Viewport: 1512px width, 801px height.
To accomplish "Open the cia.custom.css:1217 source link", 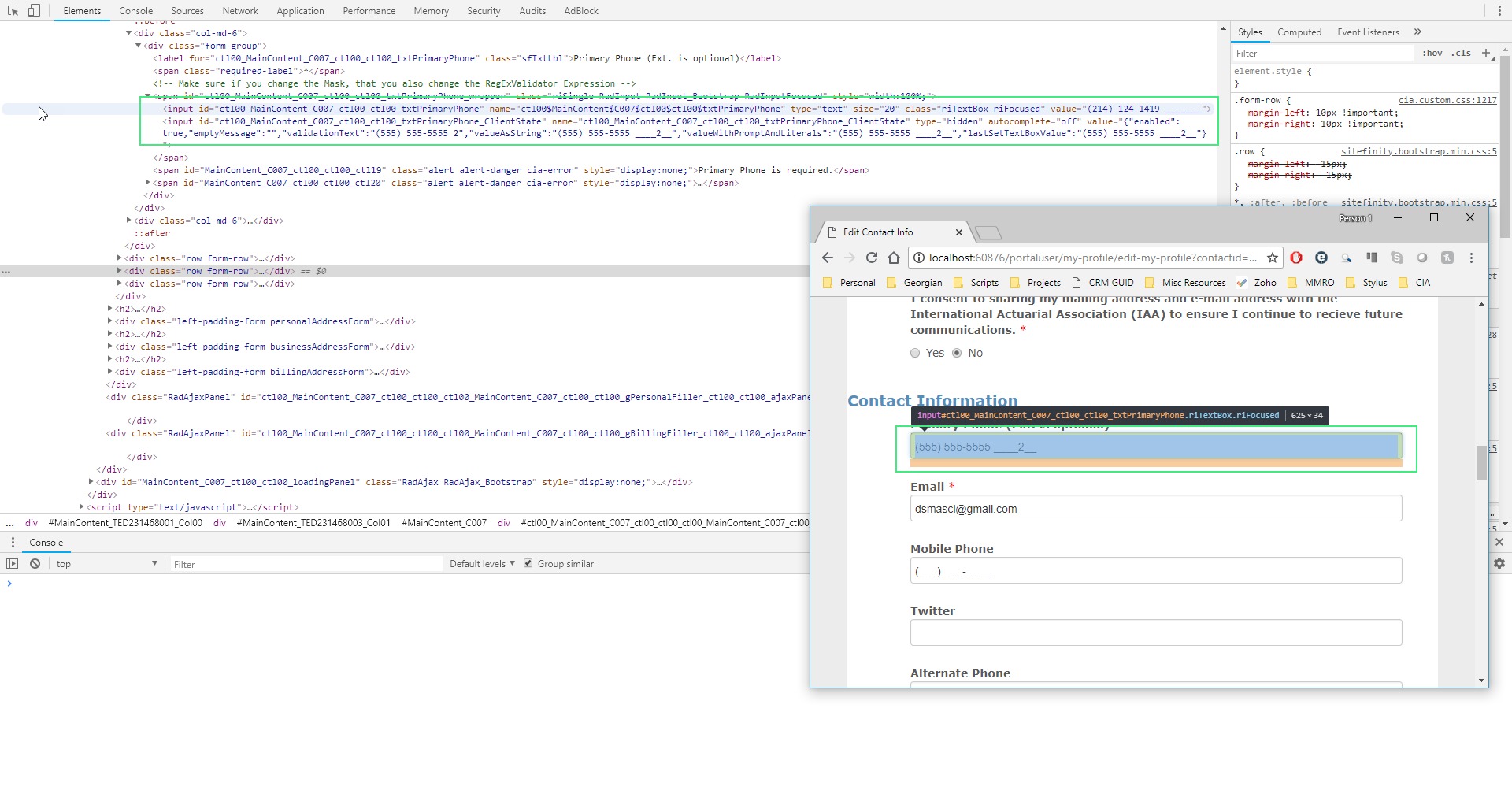I will [x=1447, y=100].
